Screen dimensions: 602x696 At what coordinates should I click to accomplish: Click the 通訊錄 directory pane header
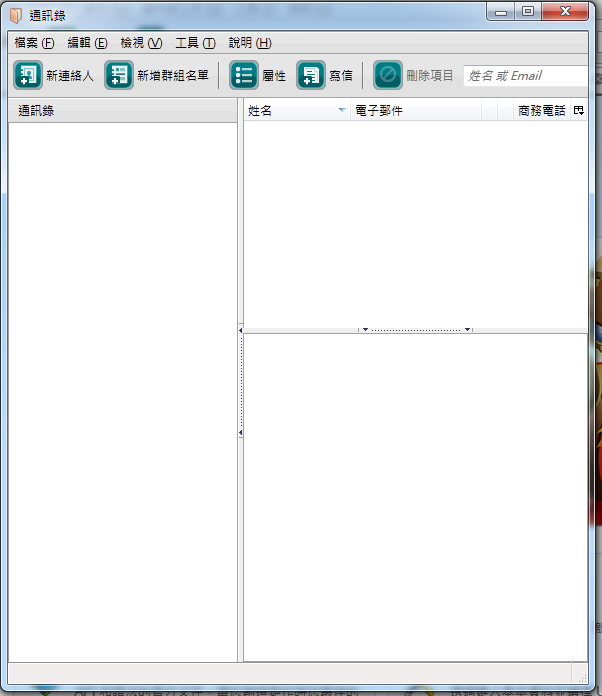(123, 111)
